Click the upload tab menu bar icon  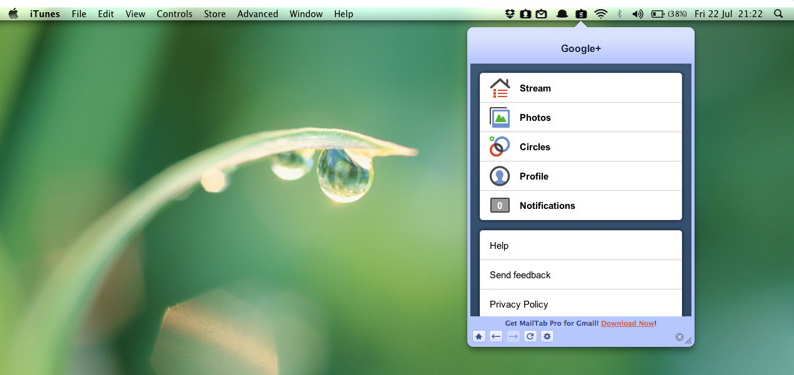525,14
